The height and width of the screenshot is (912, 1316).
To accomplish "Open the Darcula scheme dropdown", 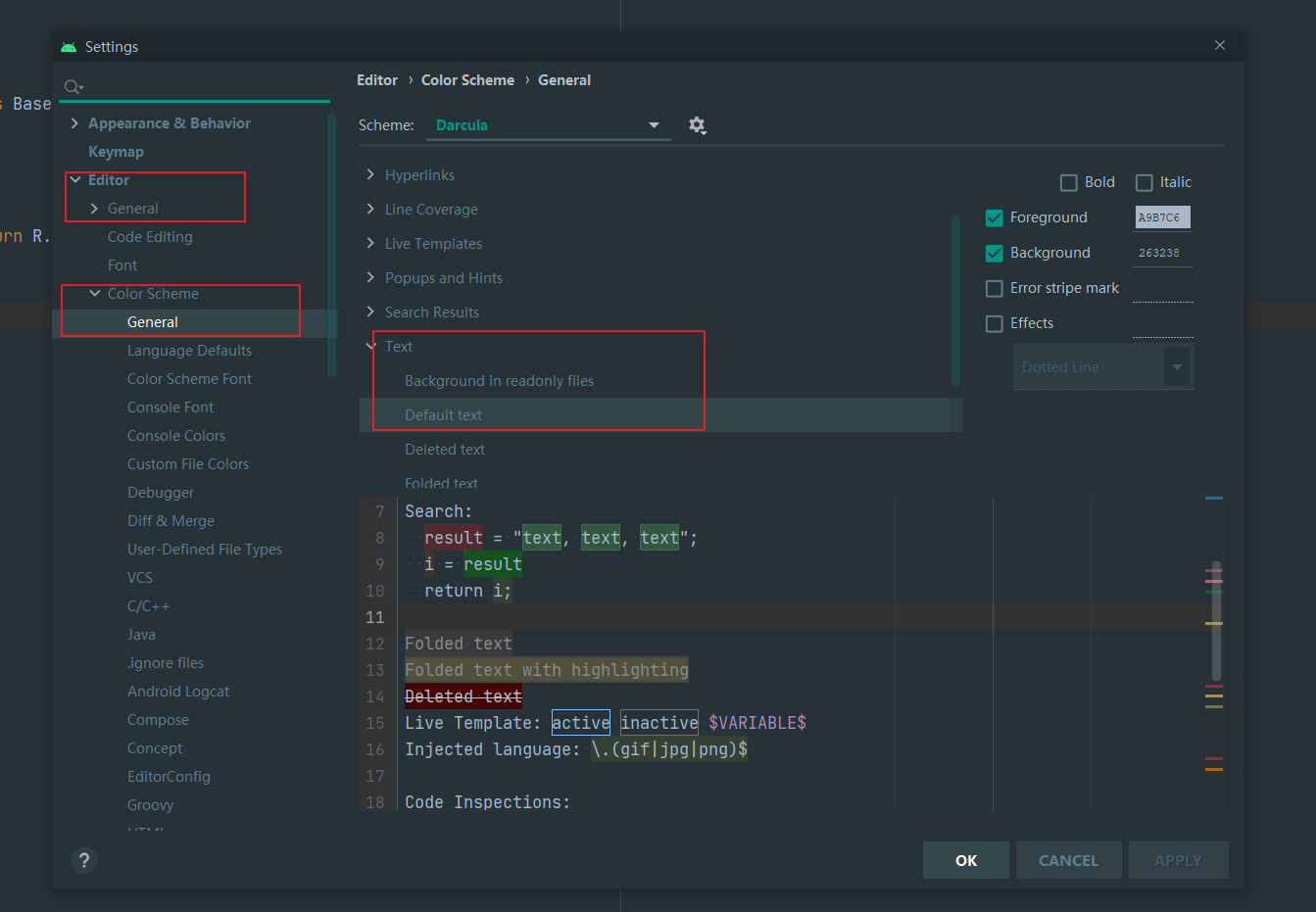I will pyautogui.click(x=653, y=125).
